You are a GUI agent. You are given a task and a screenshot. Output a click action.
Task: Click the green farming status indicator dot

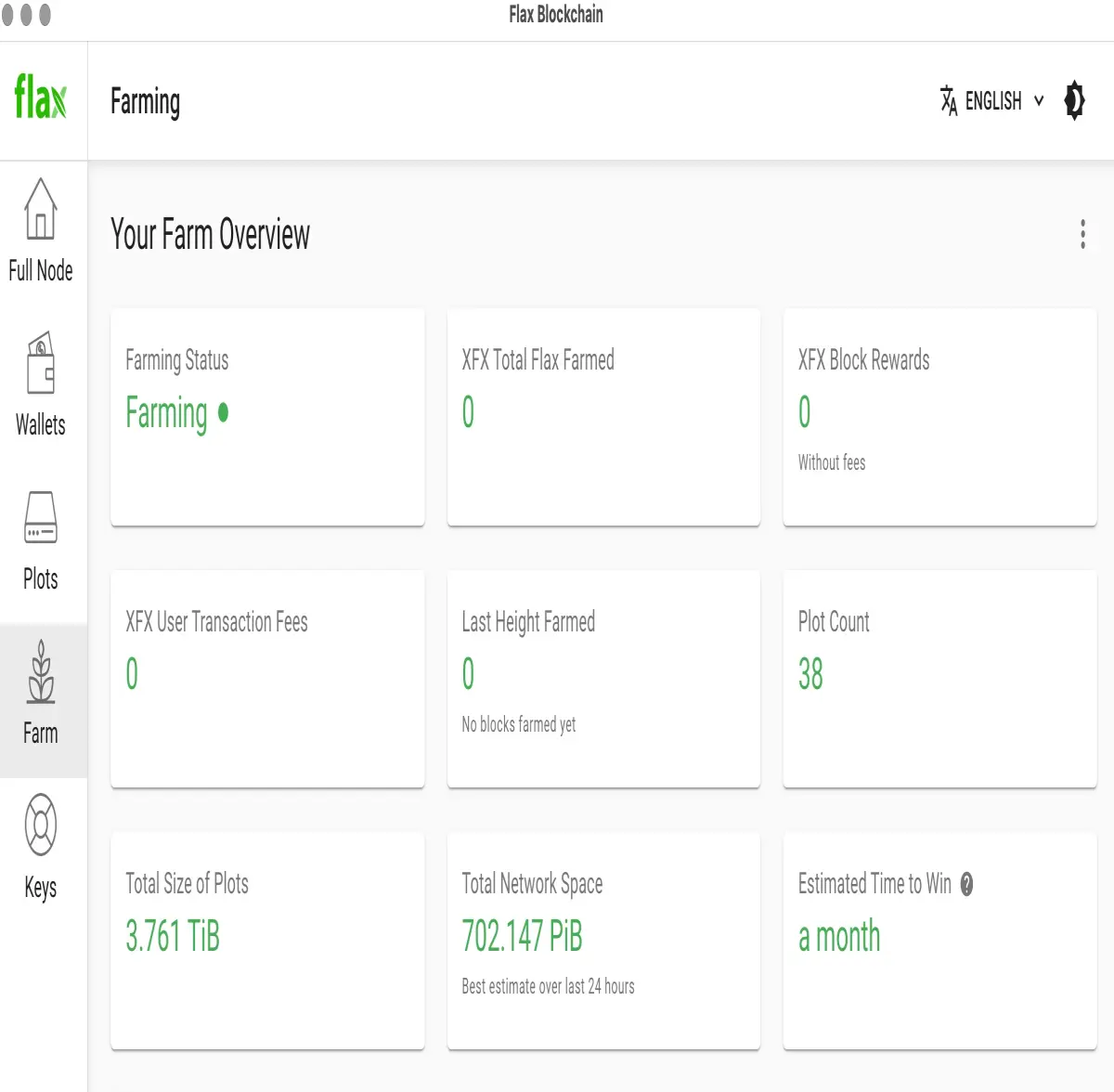pyautogui.click(x=223, y=411)
